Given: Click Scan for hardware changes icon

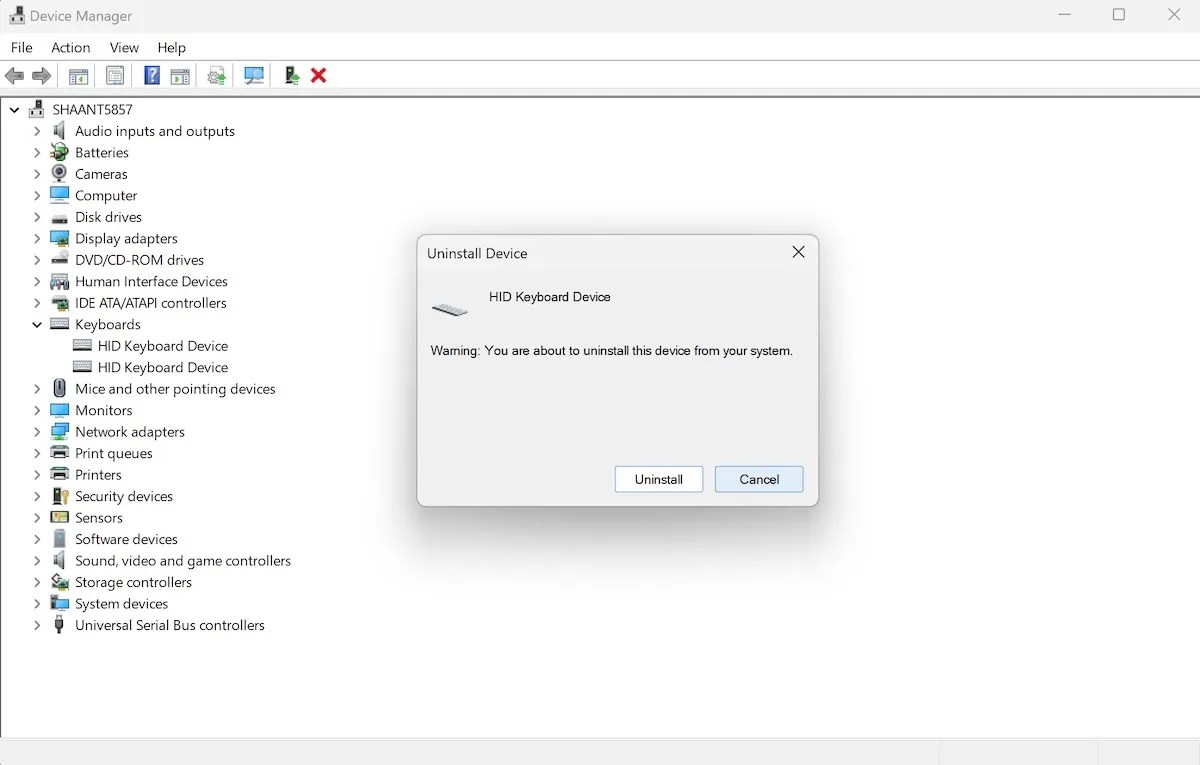Looking at the screenshot, I should pos(254,75).
